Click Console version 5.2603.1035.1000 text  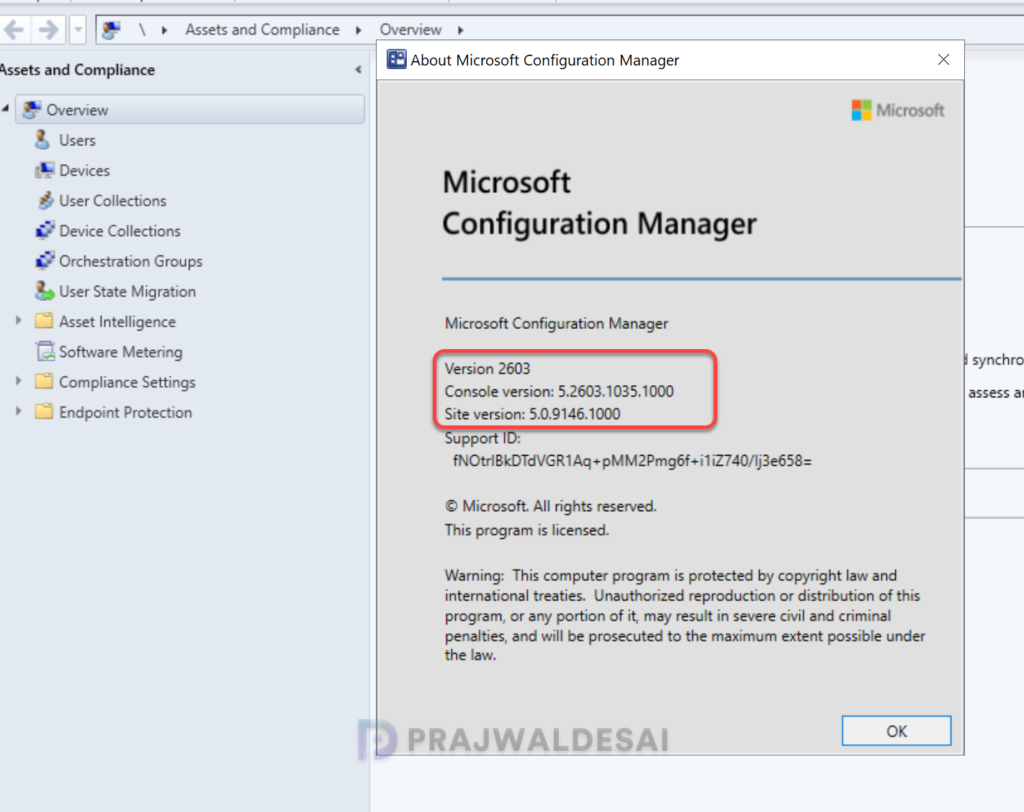[x=559, y=391]
